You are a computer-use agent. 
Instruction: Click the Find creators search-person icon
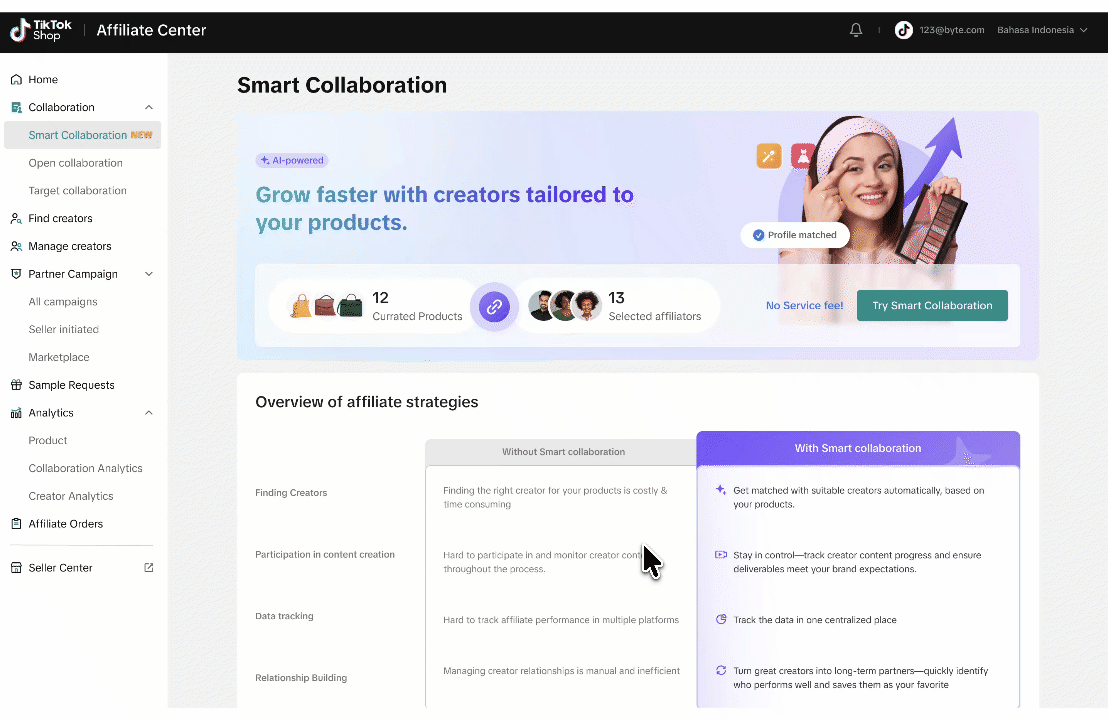point(16,218)
